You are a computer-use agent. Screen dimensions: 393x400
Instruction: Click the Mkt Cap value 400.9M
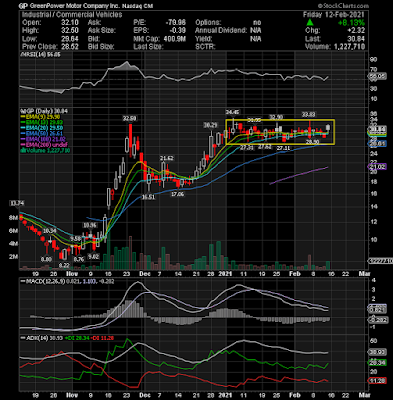coord(175,39)
